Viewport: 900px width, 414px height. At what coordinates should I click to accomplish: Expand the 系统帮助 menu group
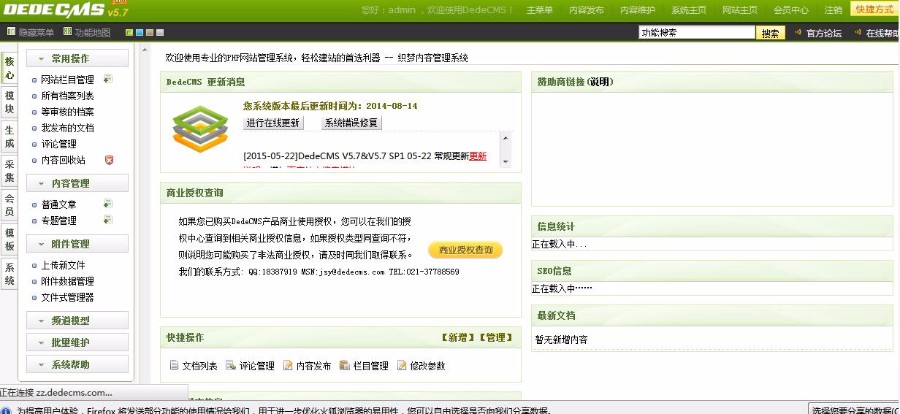point(77,365)
